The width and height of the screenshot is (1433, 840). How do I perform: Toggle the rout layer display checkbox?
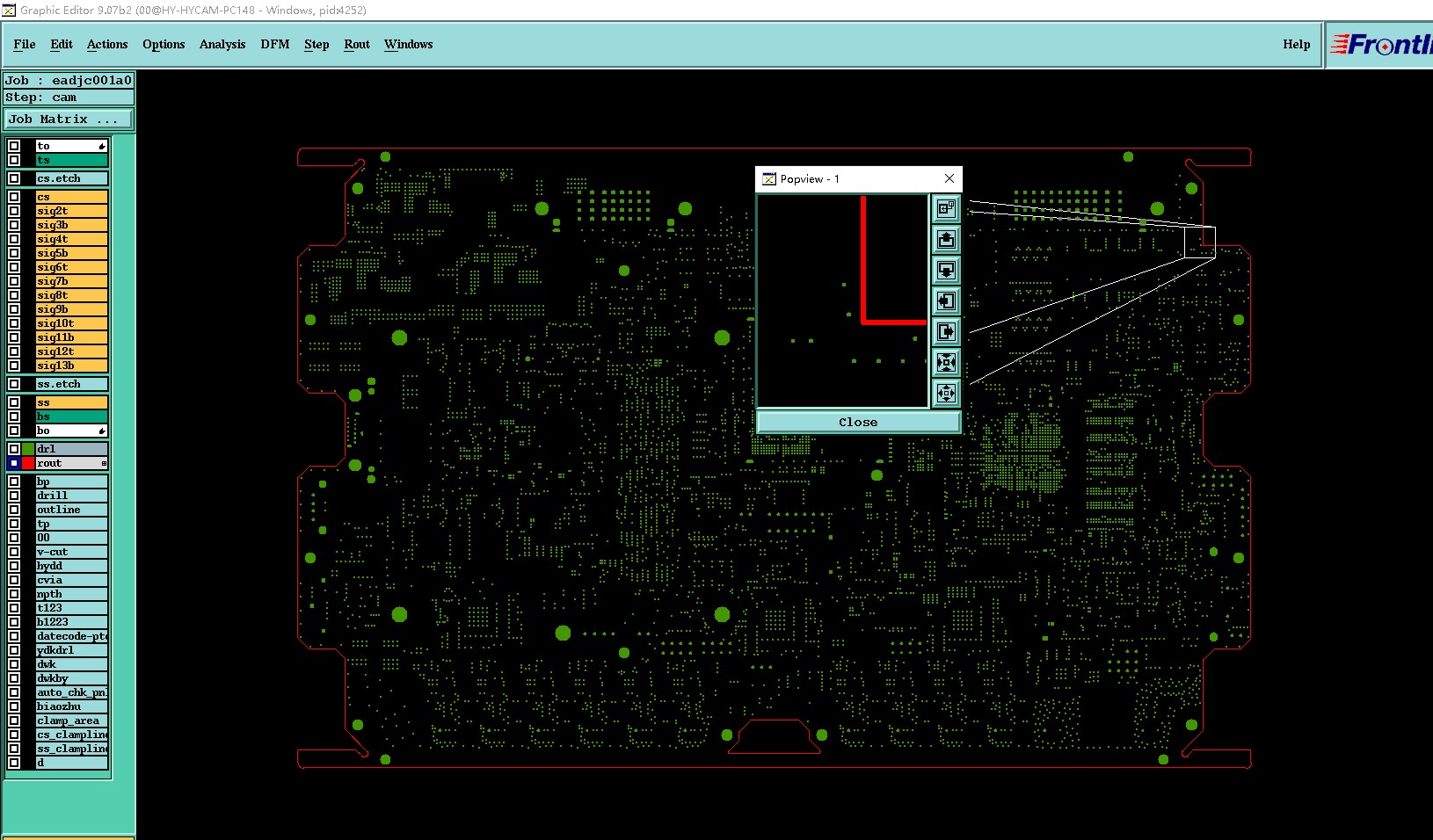click(x=14, y=463)
